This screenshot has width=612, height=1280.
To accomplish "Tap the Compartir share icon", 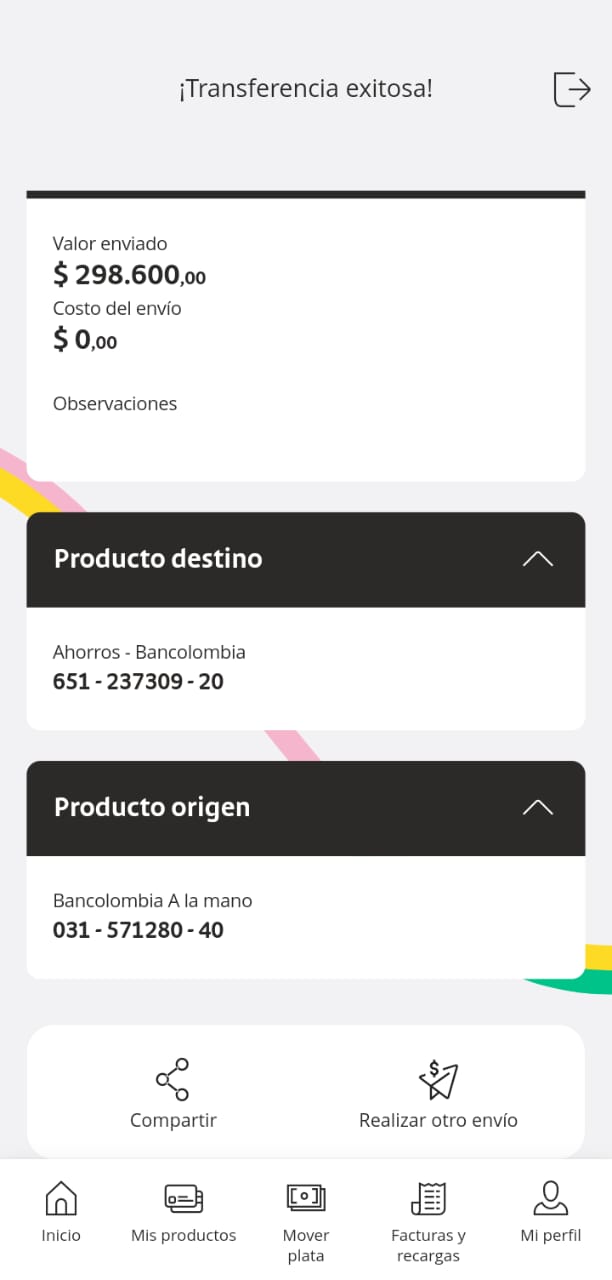I will pyautogui.click(x=172, y=1079).
